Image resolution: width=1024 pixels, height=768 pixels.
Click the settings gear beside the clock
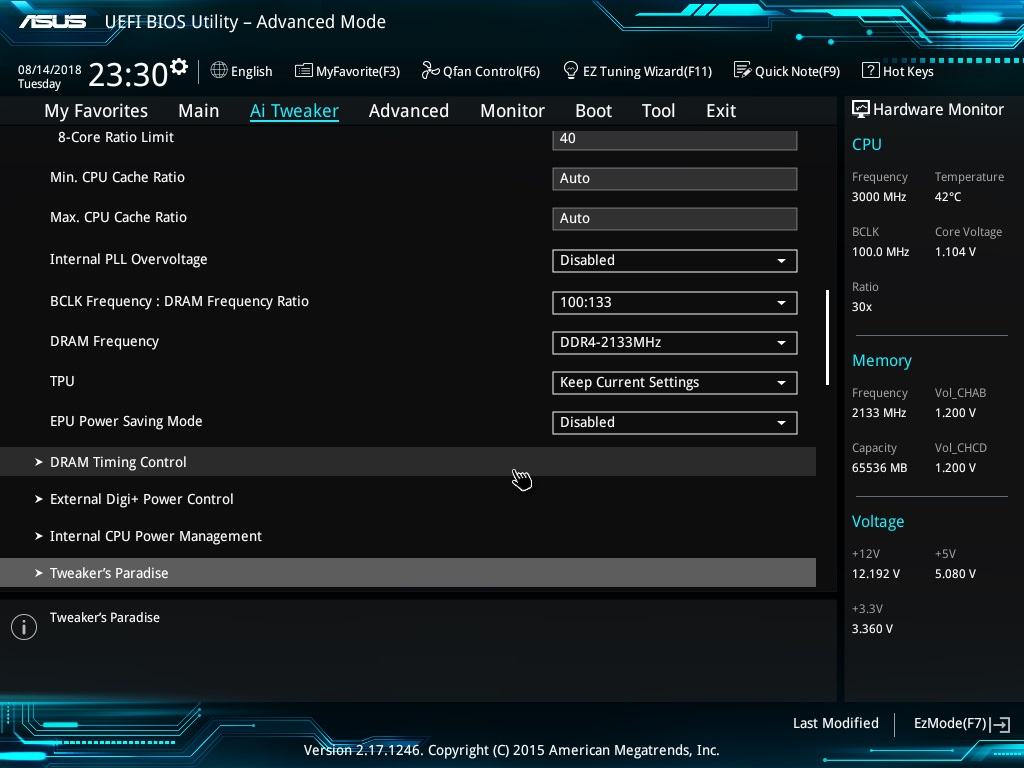pyautogui.click(x=179, y=67)
